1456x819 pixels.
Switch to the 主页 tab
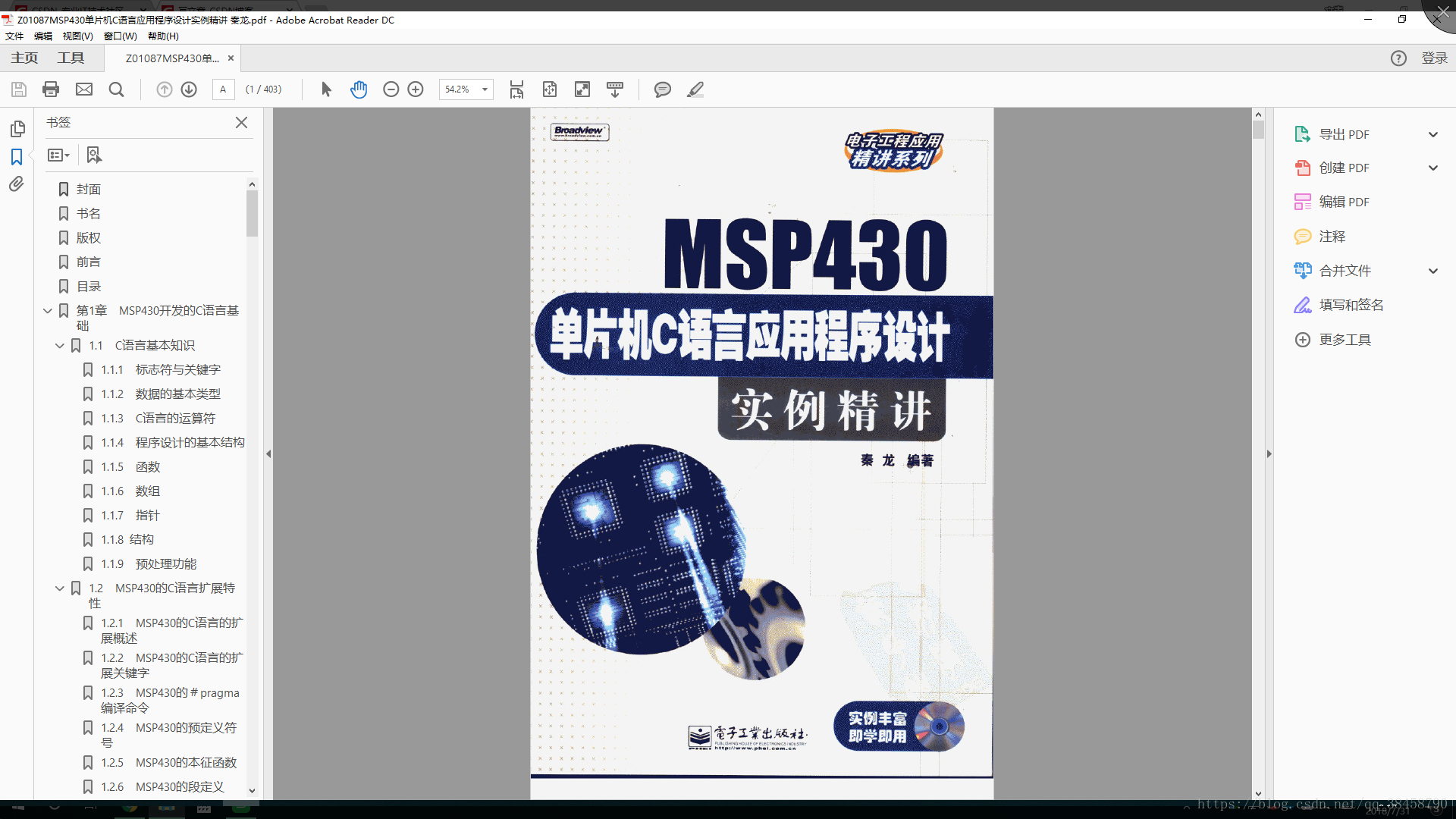click(x=24, y=58)
